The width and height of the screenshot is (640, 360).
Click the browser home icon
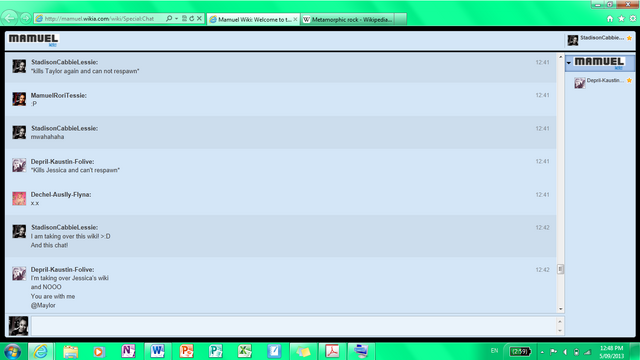tap(610, 19)
